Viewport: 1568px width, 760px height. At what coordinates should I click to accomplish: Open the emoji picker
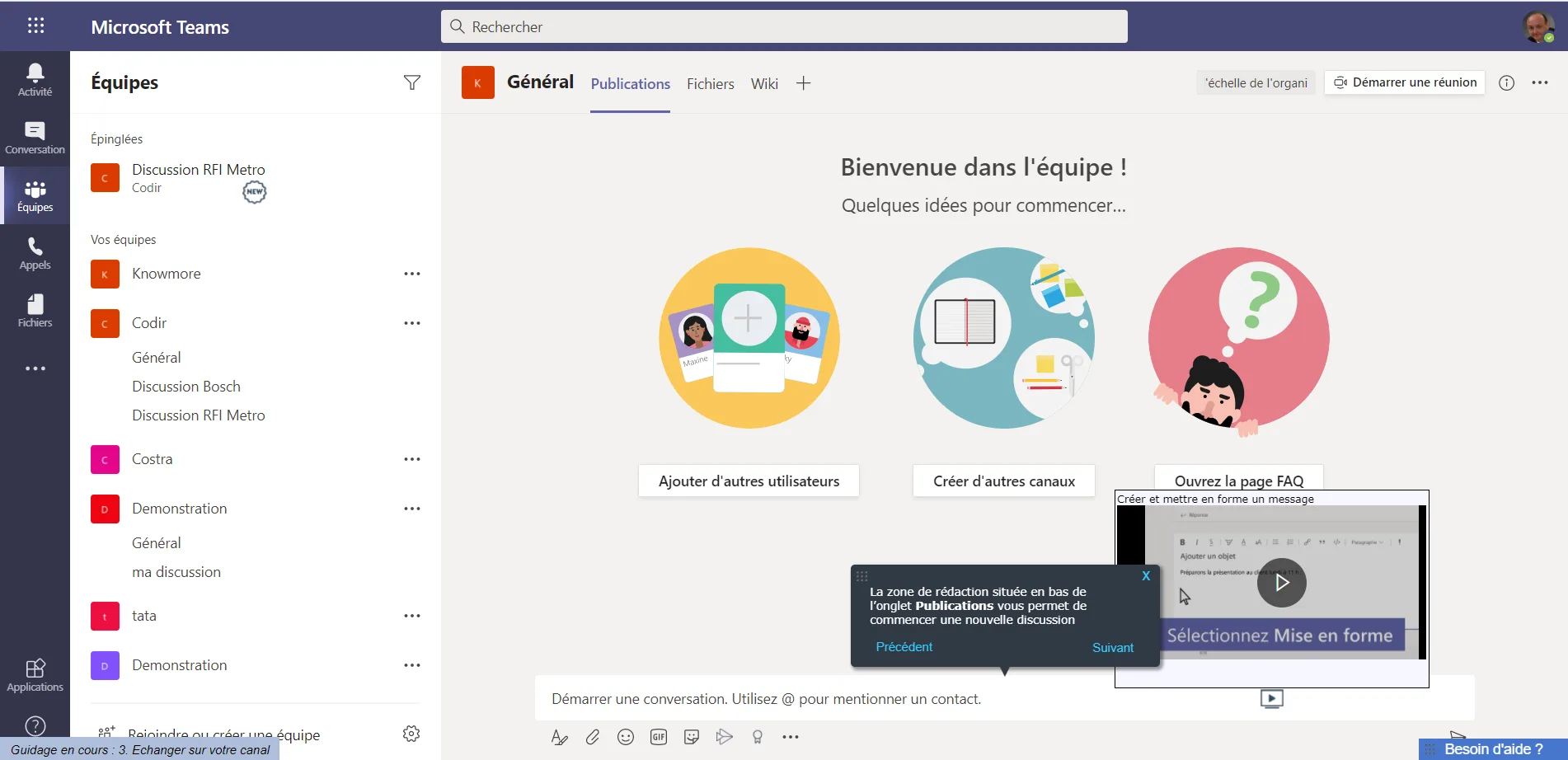(x=626, y=737)
